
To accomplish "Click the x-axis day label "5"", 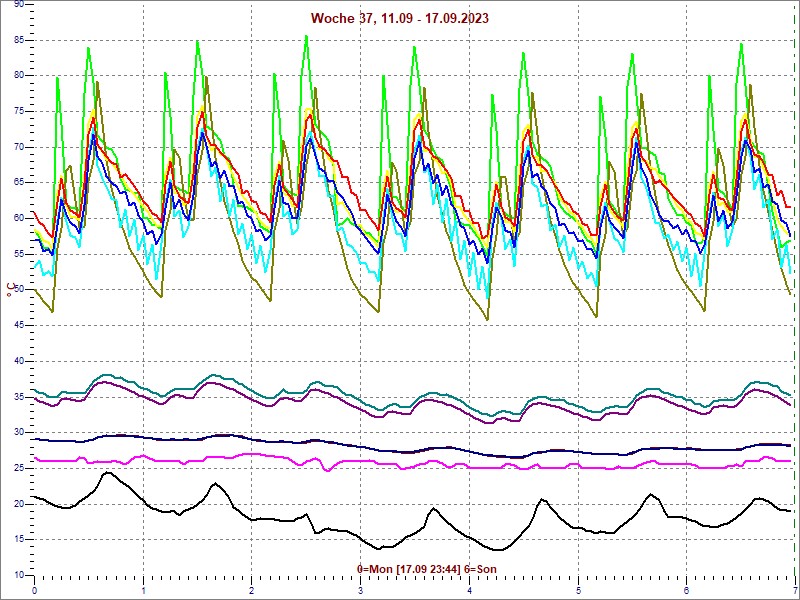I will [x=578, y=591].
